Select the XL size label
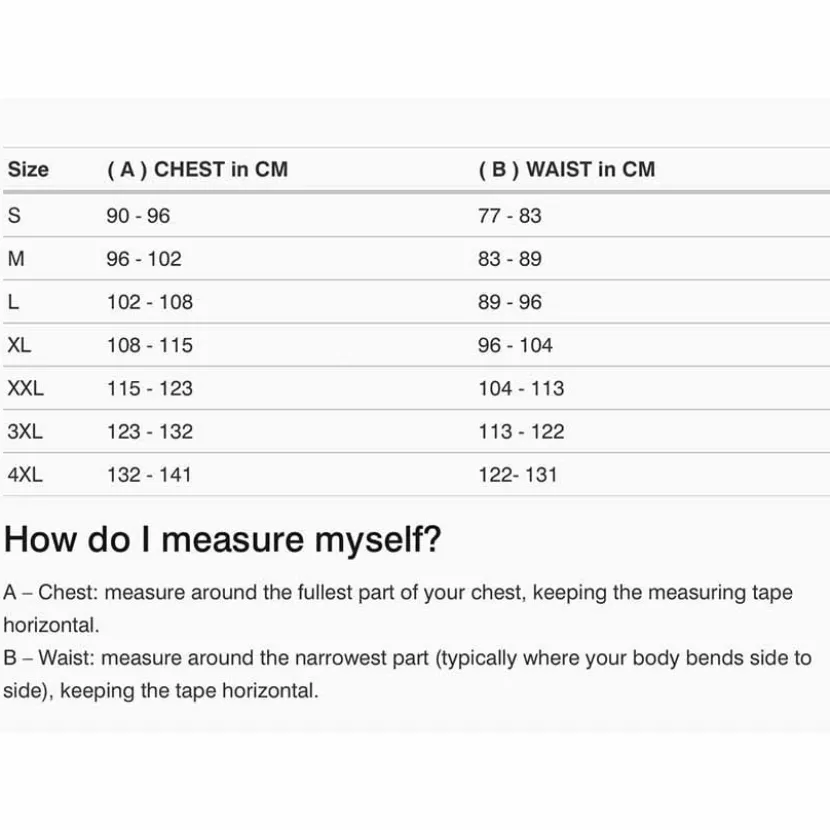This screenshot has width=830, height=830. (x=19, y=345)
